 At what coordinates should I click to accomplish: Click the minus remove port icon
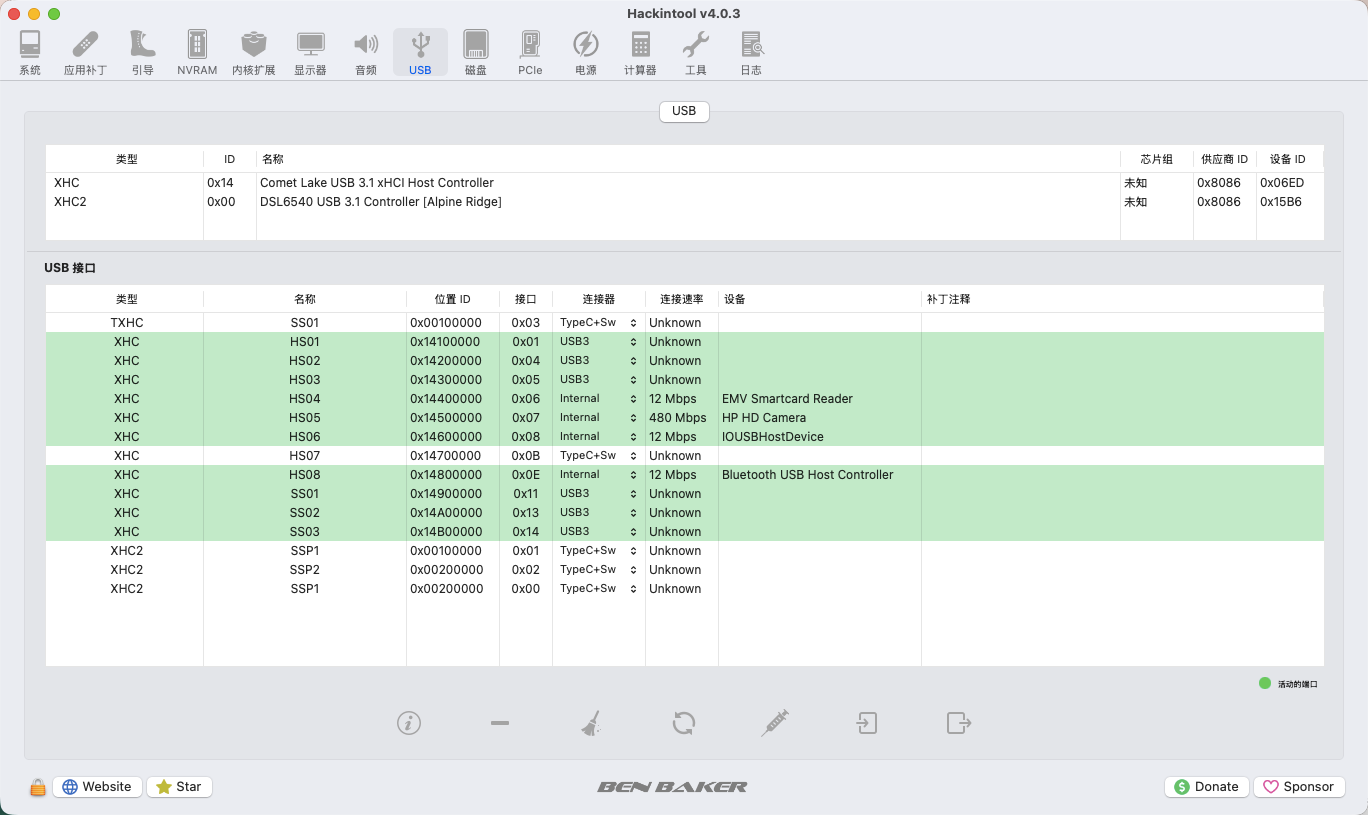click(x=500, y=723)
